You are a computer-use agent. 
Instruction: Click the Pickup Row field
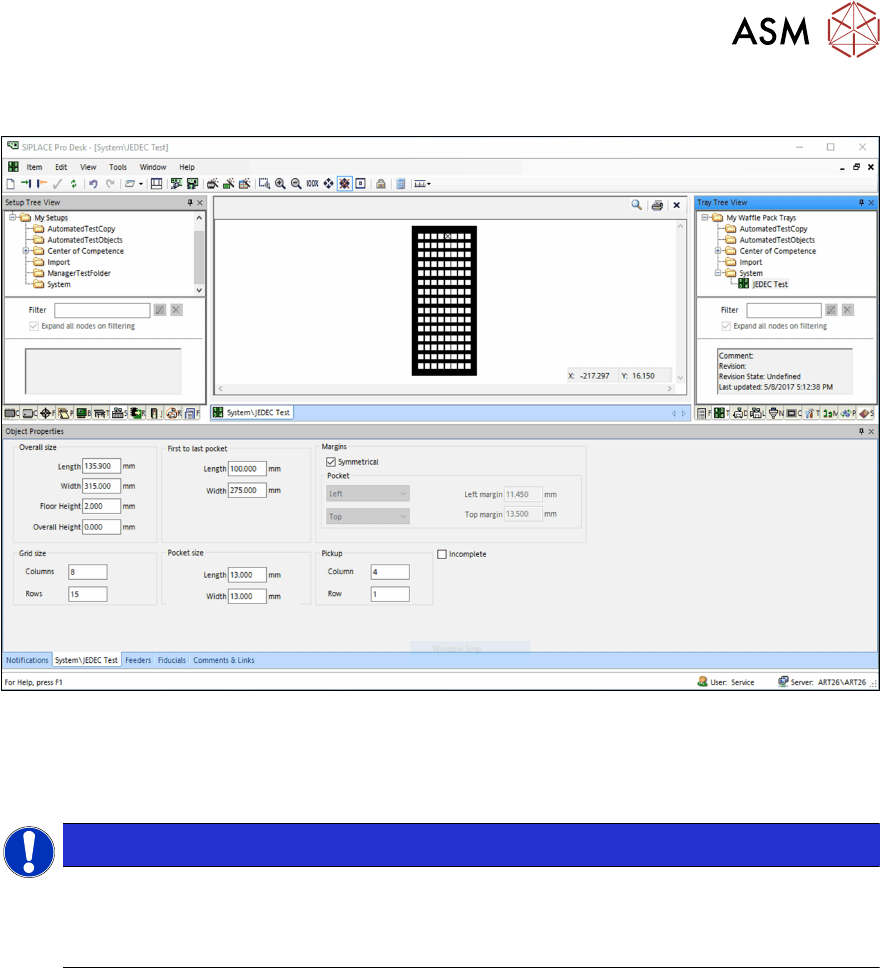[390, 594]
